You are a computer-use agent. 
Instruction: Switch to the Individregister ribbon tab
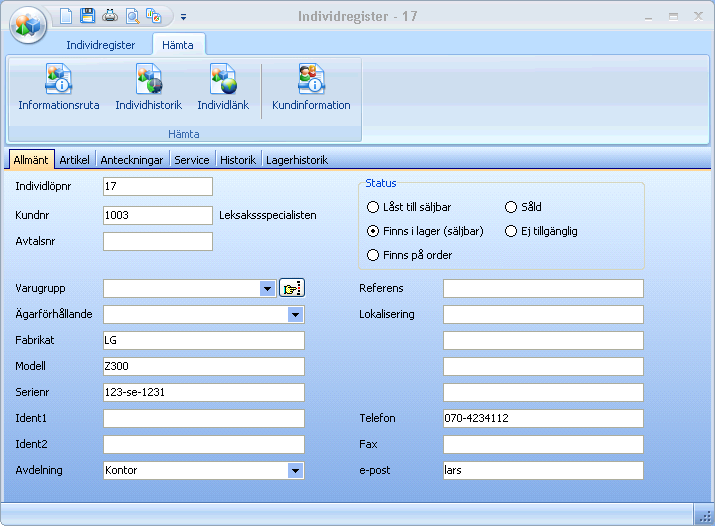pos(100,45)
